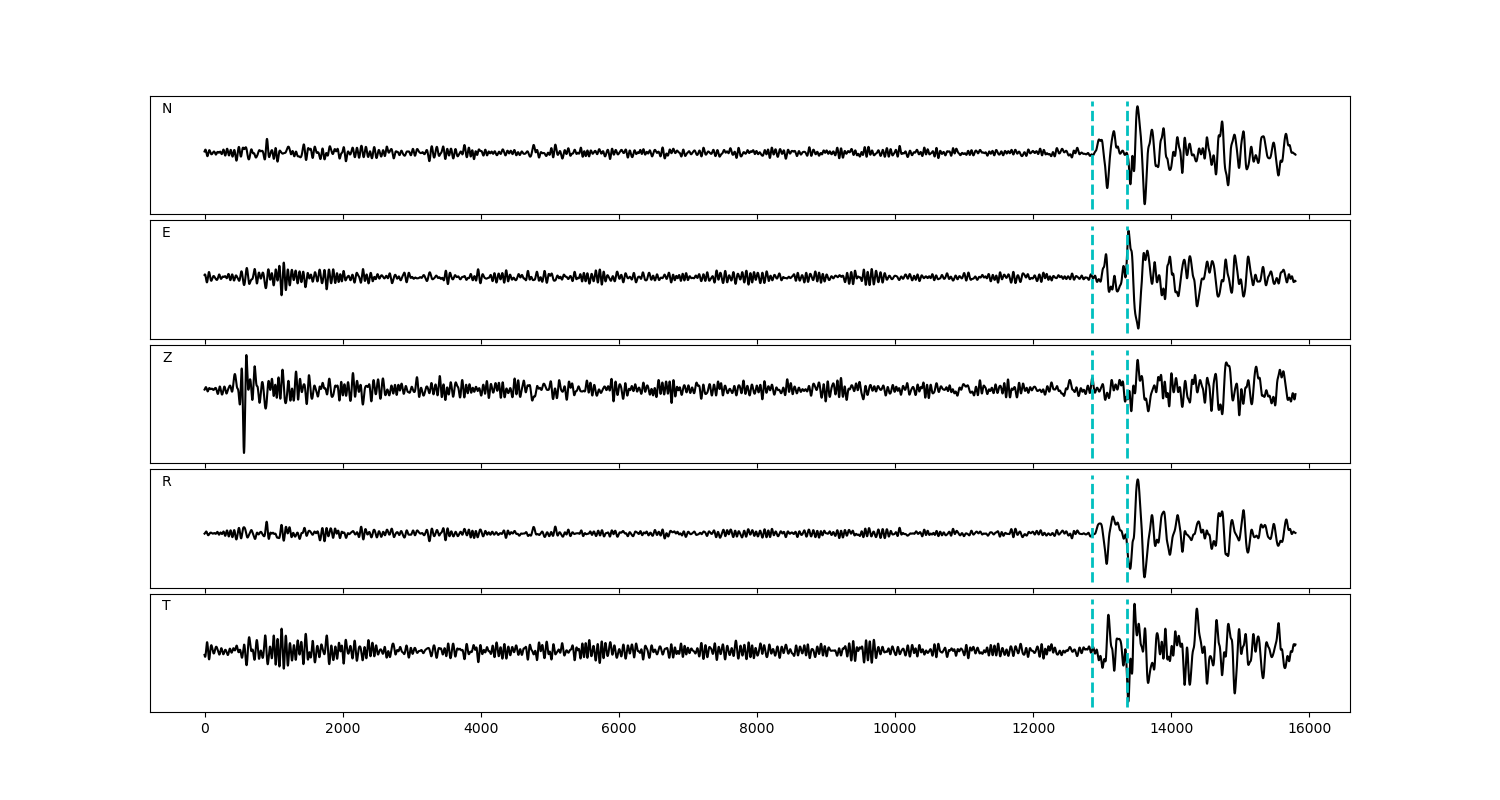Screen dimensions: 1500x800
Task: Click the tallest peak in the N trace
Action: pyautogui.click(x=1137, y=108)
